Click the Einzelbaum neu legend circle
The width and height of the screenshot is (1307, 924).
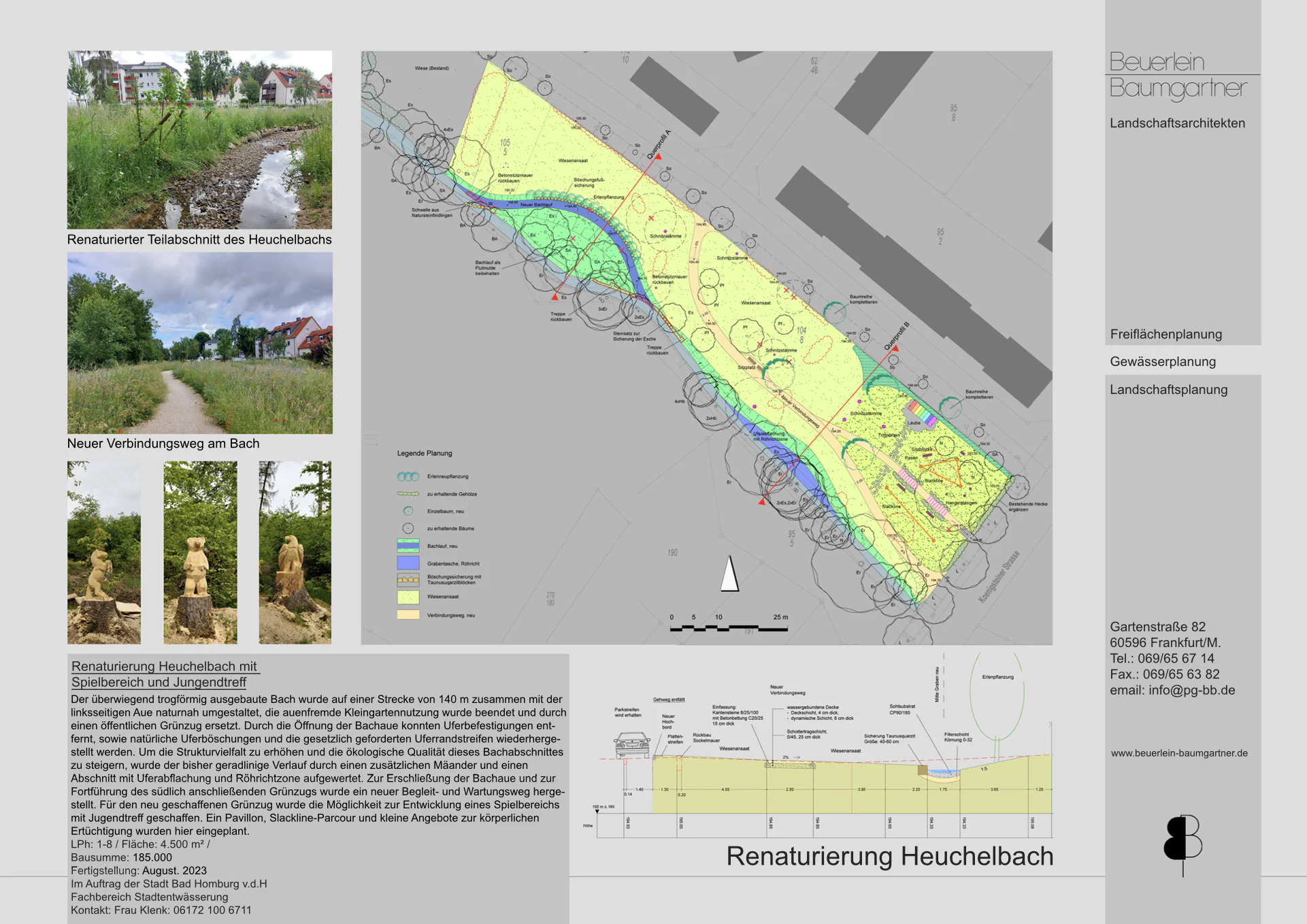coord(408,511)
